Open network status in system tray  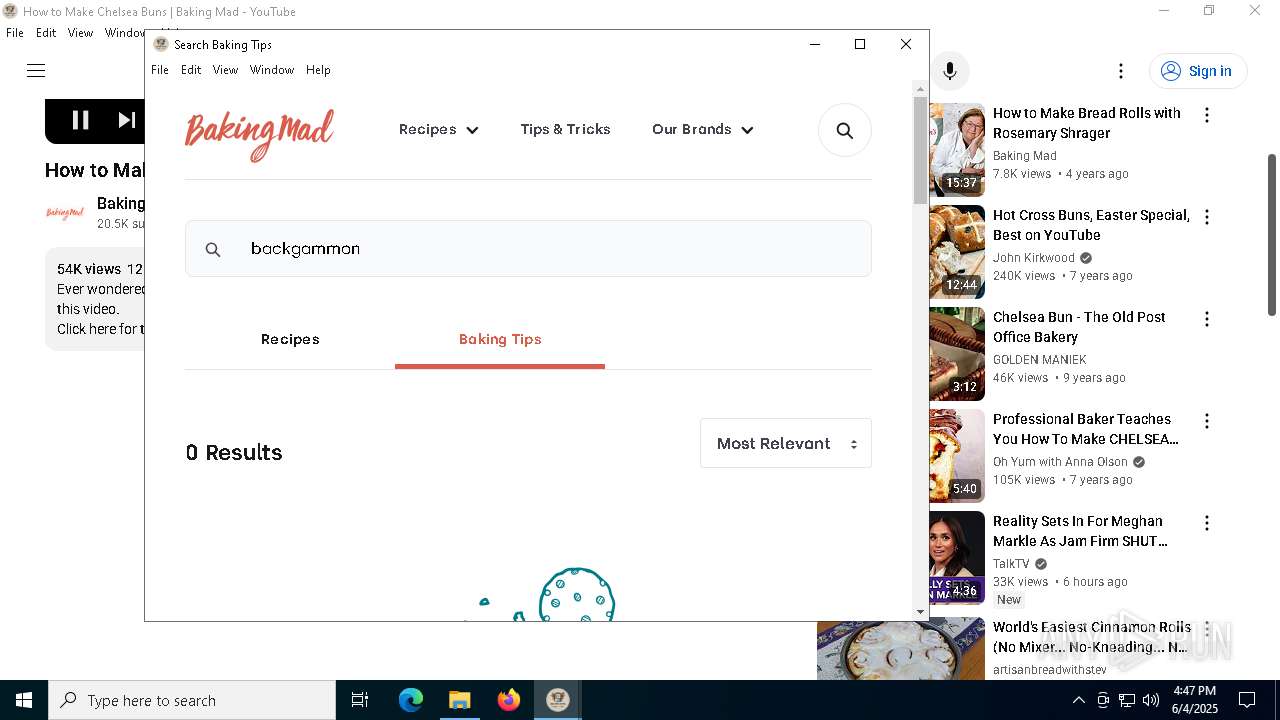[x=1127, y=700]
